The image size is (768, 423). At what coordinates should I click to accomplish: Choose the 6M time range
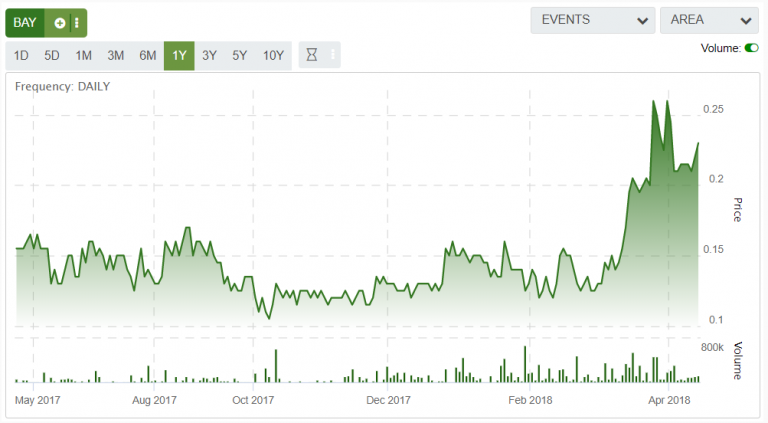click(148, 55)
